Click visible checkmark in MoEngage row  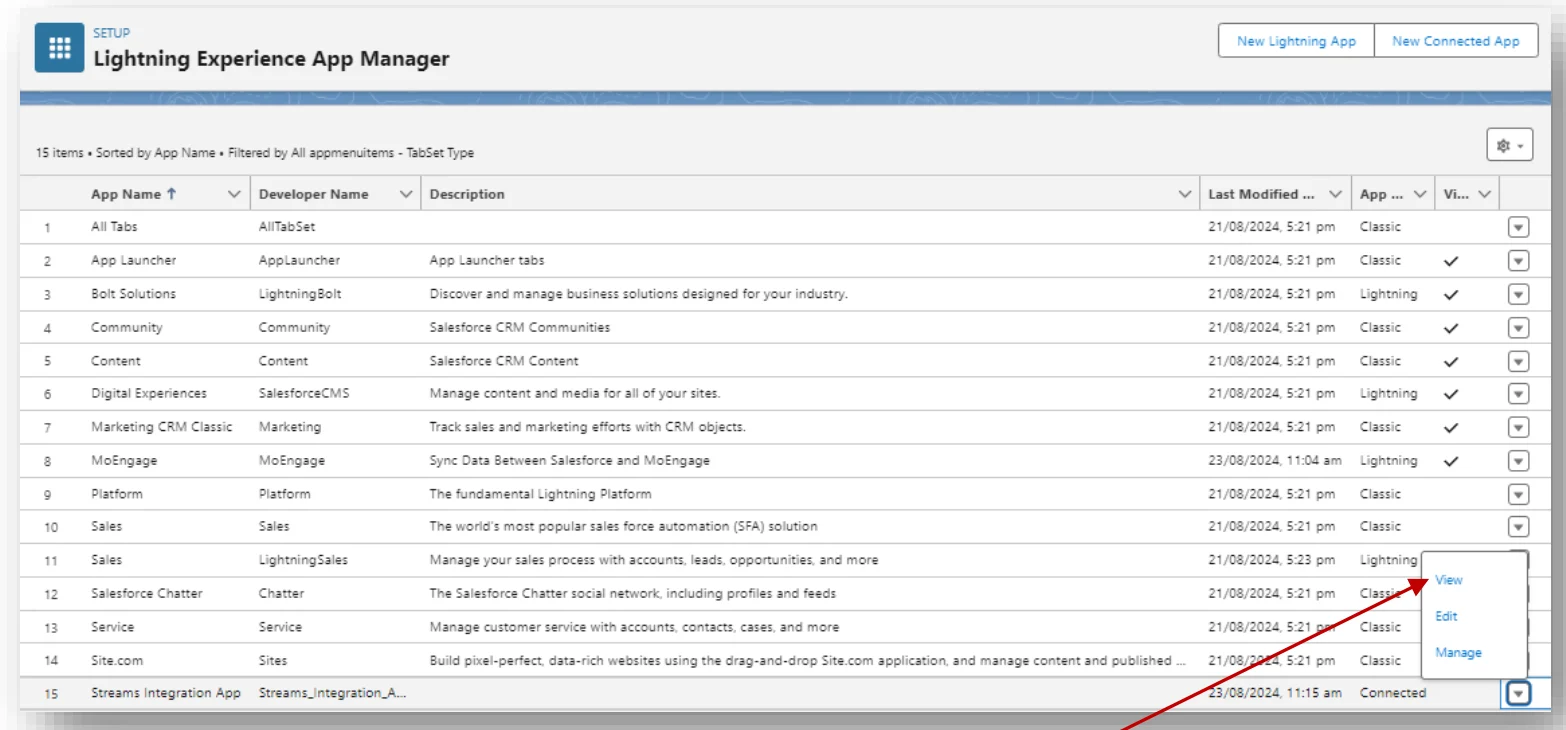(1452, 461)
